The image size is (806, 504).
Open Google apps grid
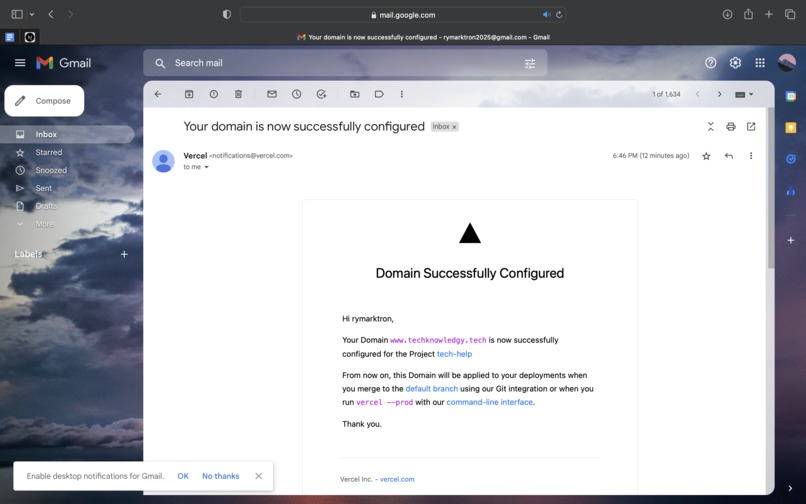pos(760,63)
